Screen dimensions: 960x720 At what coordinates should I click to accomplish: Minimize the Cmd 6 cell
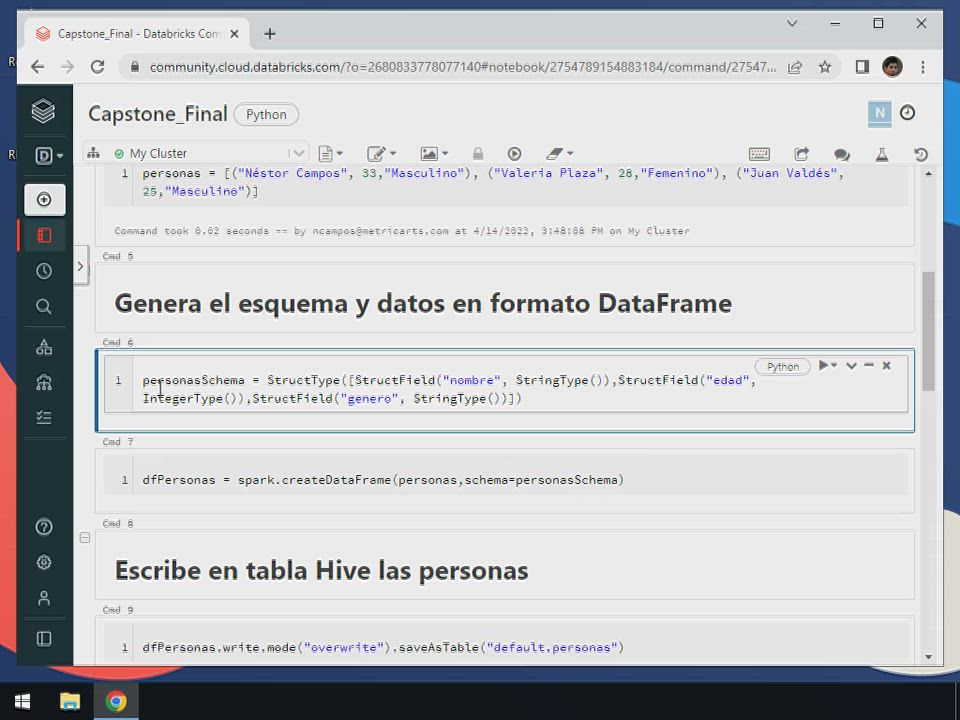coord(868,365)
